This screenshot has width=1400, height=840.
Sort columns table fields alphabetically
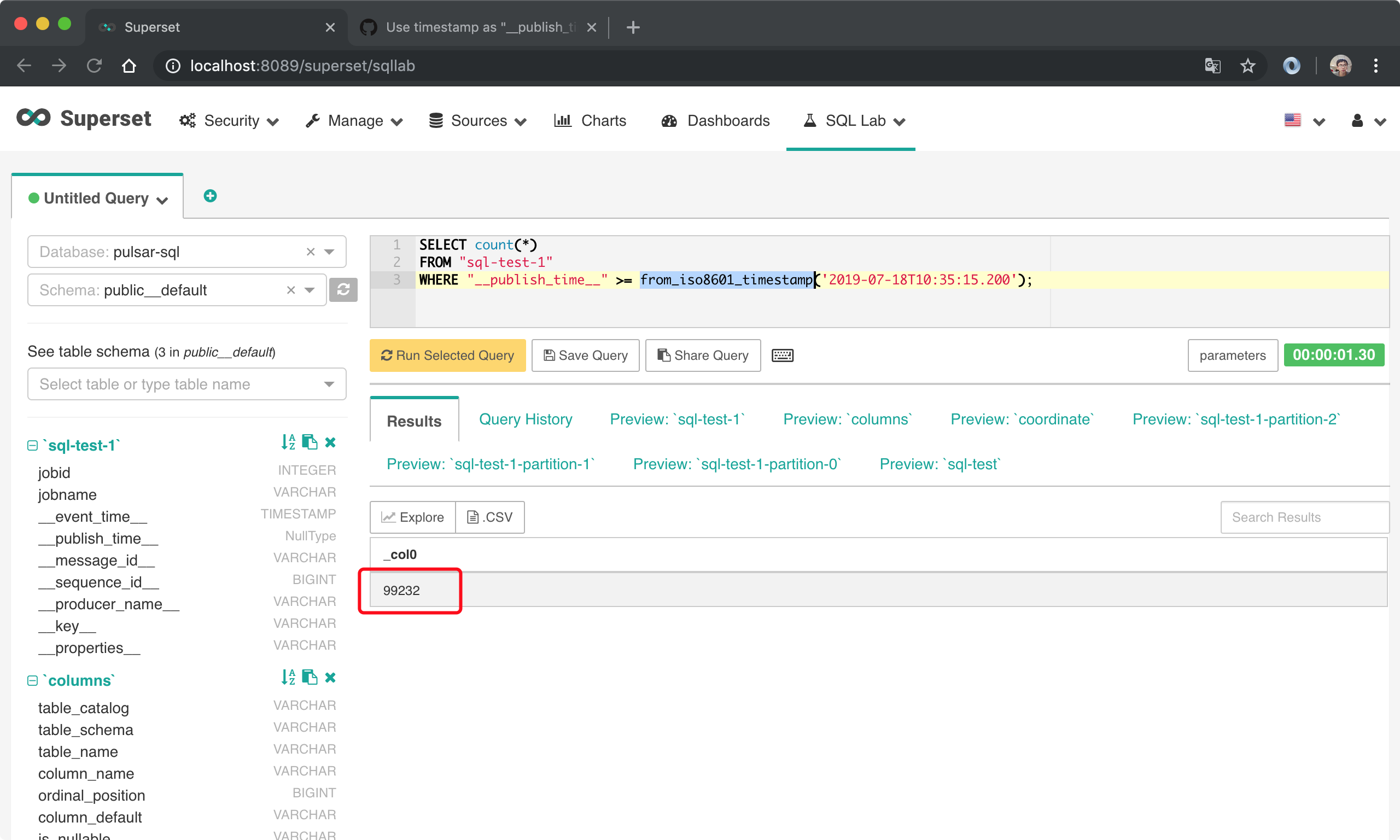[288, 678]
